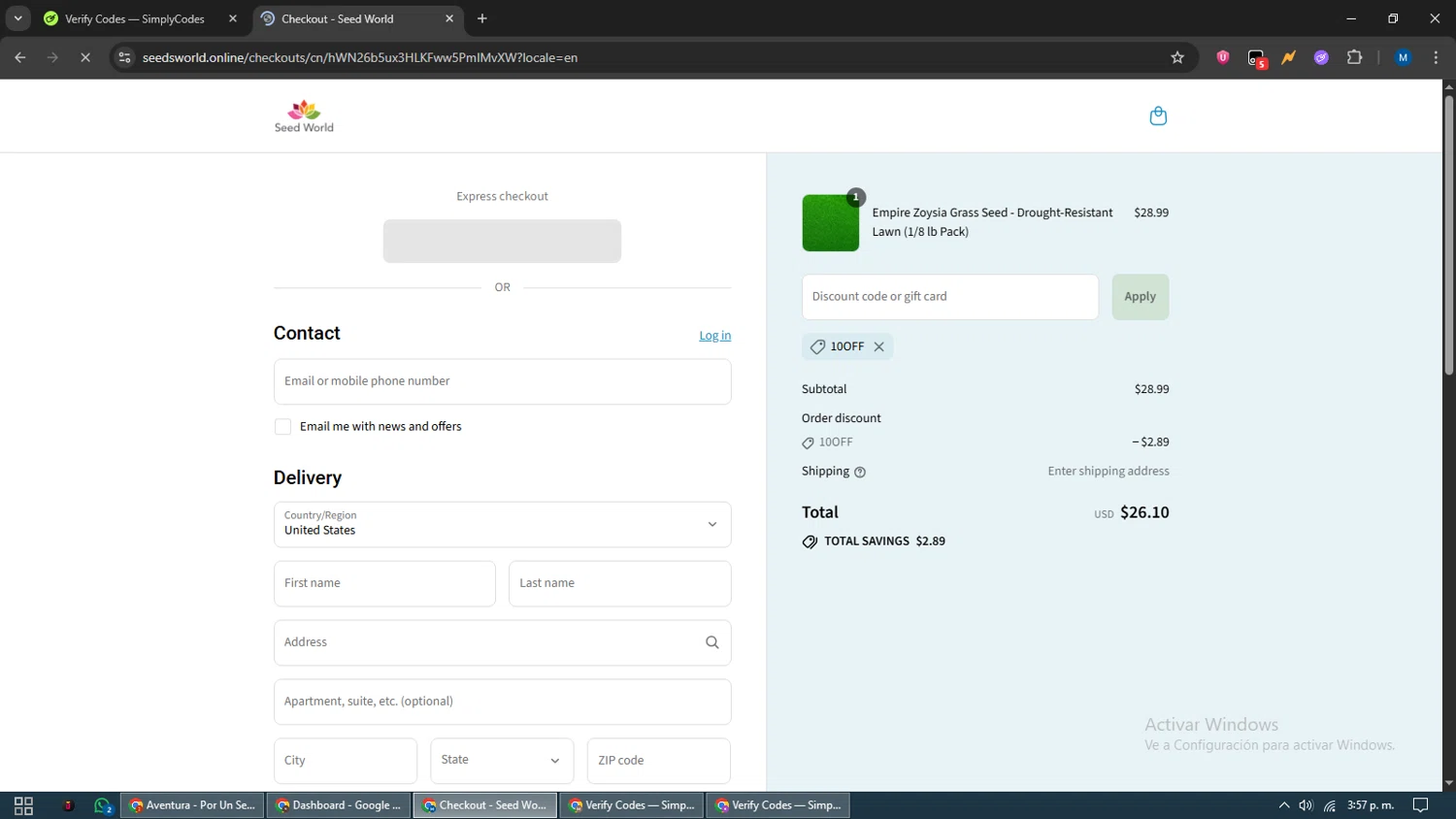The width and height of the screenshot is (1456, 819).
Task: Close the Checkout Seed World tab
Action: click(449, 18)
